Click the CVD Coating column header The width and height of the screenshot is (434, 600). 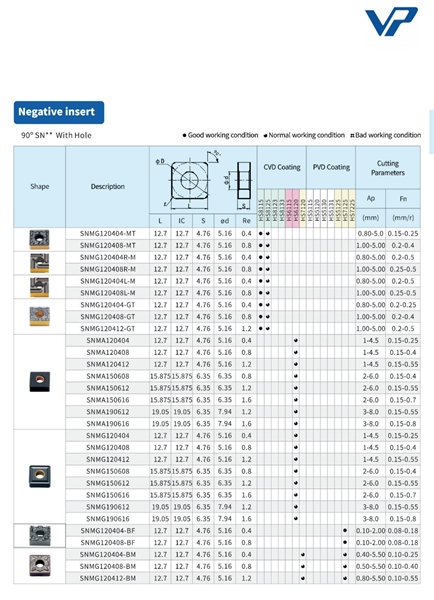[282, 167]
